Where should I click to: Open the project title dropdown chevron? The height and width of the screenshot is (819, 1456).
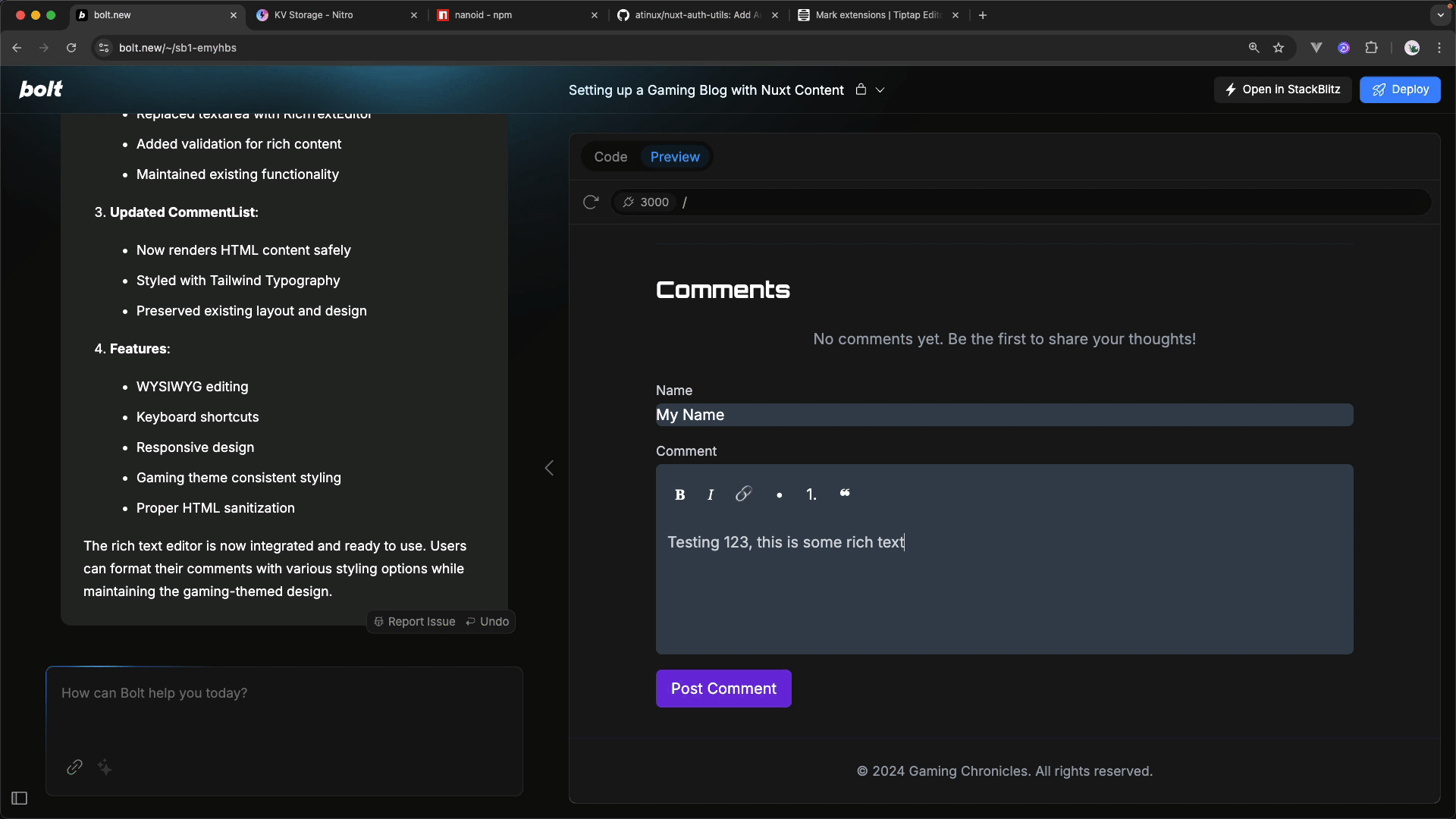880,89
